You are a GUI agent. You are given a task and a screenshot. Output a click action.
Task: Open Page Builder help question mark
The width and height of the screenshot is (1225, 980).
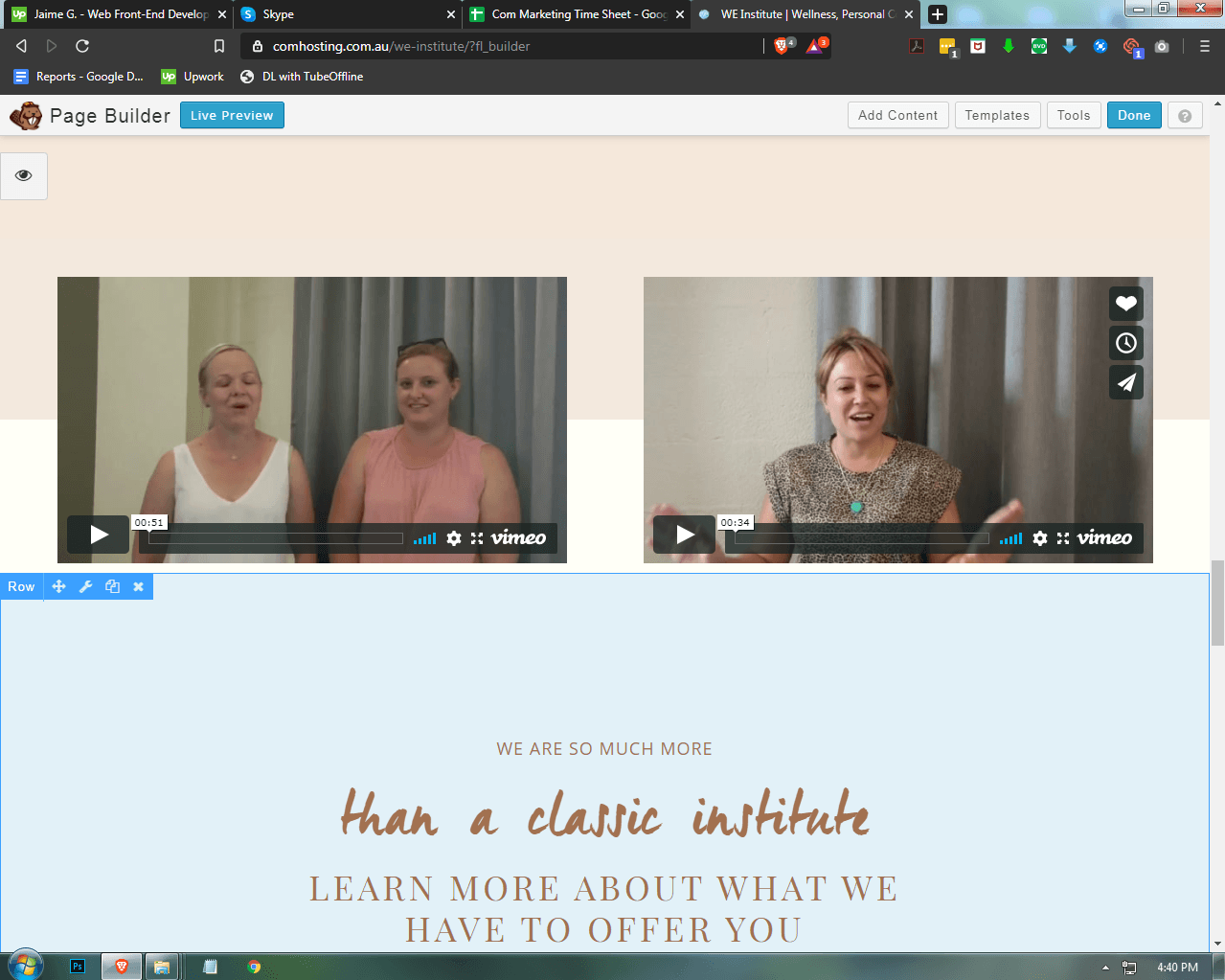1185,116
